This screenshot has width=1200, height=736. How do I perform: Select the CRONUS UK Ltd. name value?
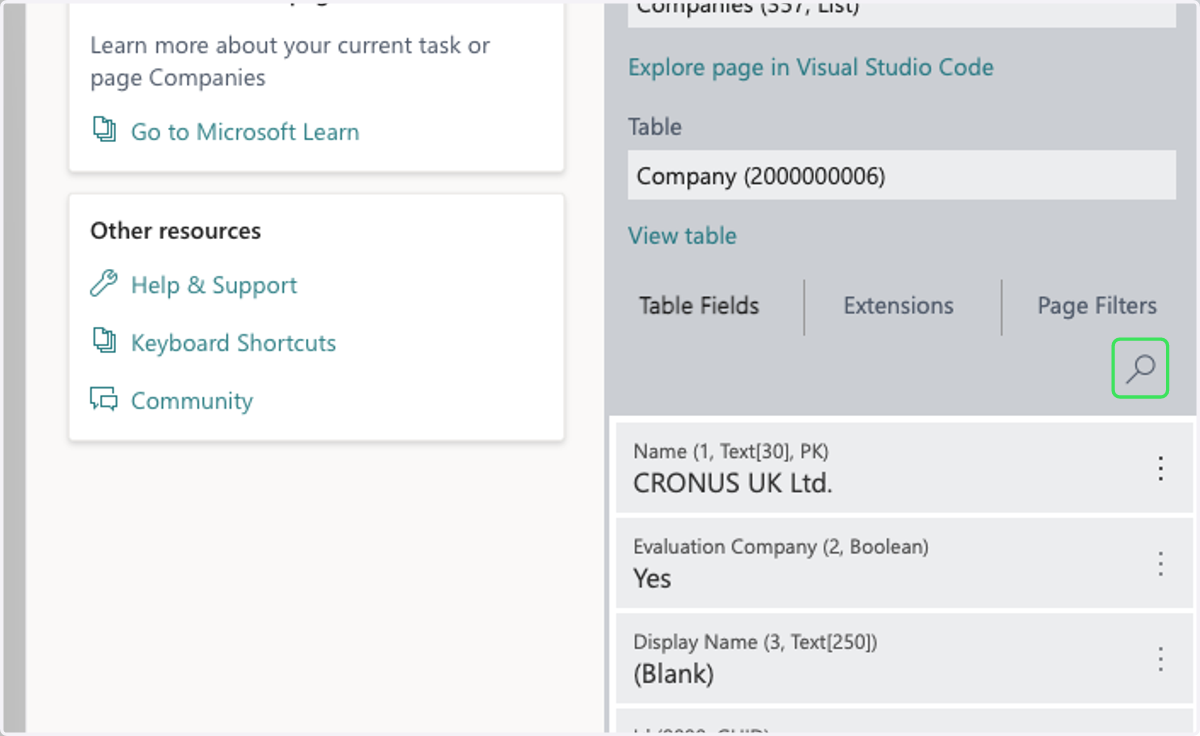[x=733, y=483]
